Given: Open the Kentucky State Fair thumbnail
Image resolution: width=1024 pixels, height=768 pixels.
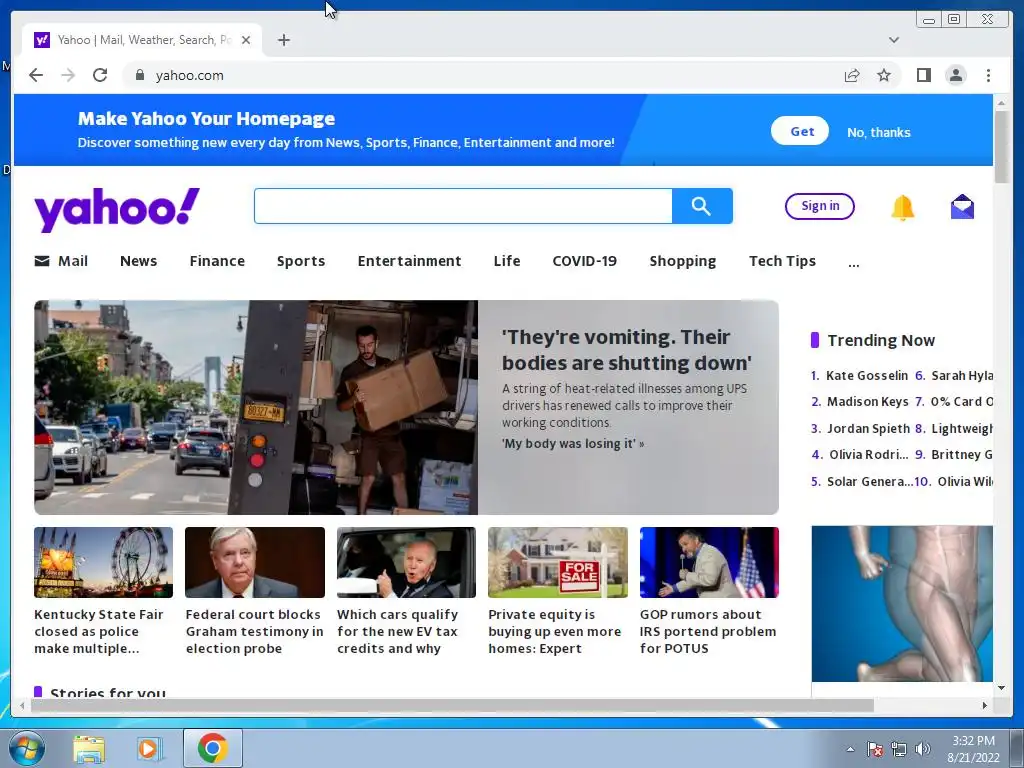Looking at the screenshot, I should (103, 562).
